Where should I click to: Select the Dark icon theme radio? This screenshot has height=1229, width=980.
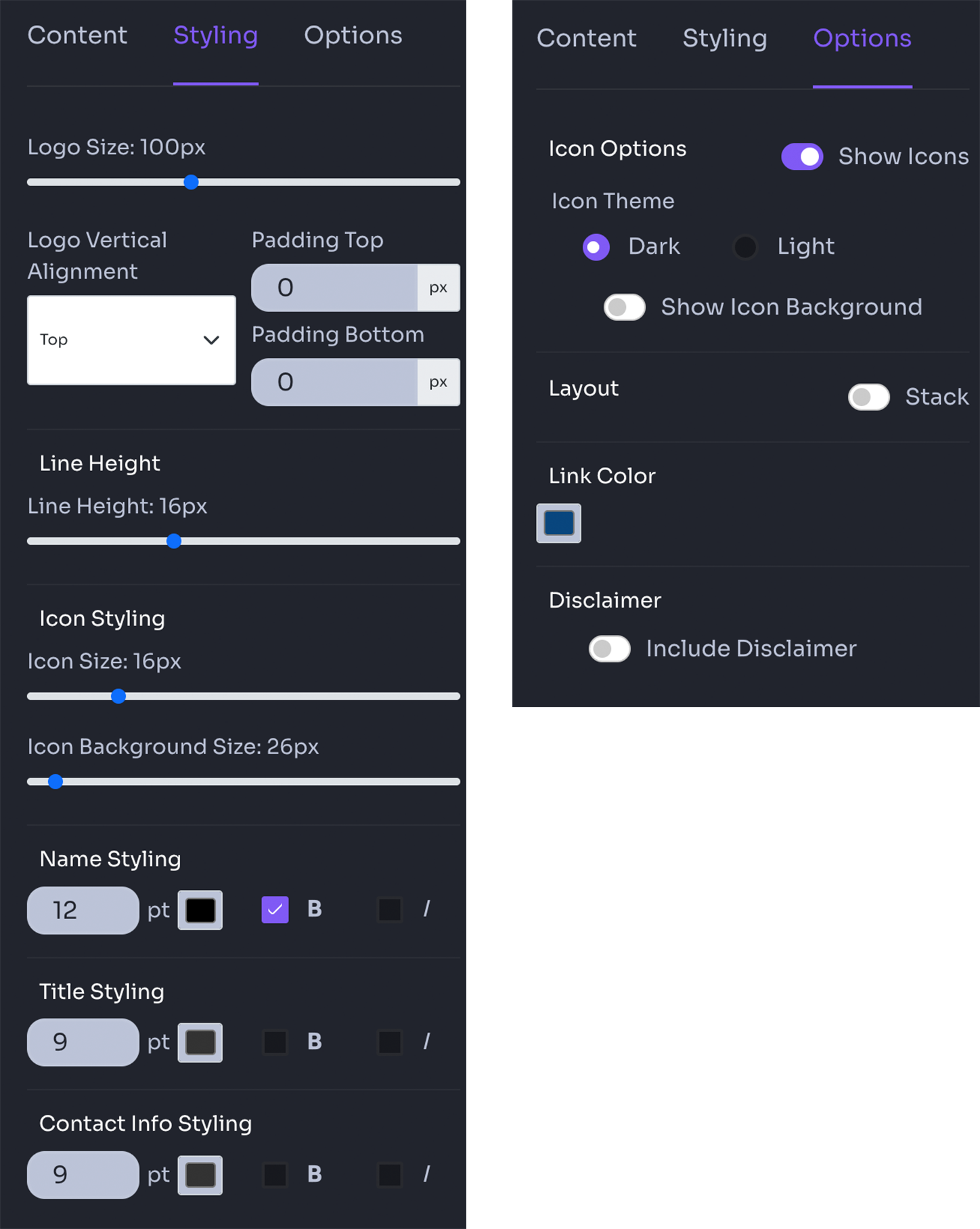click(596, 247)
